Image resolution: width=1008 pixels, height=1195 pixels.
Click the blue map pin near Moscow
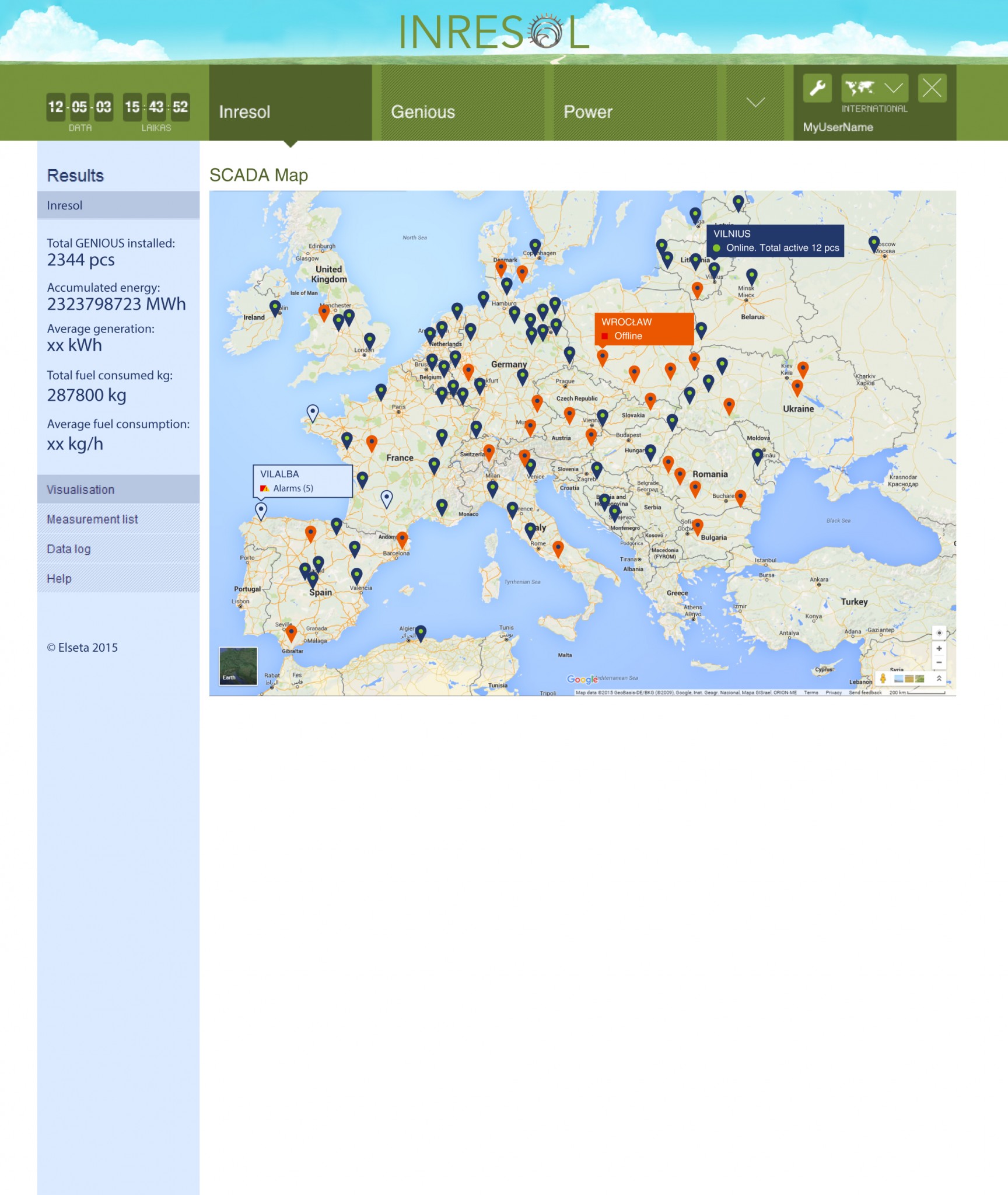pyautogui.click(x=873, y=243)
